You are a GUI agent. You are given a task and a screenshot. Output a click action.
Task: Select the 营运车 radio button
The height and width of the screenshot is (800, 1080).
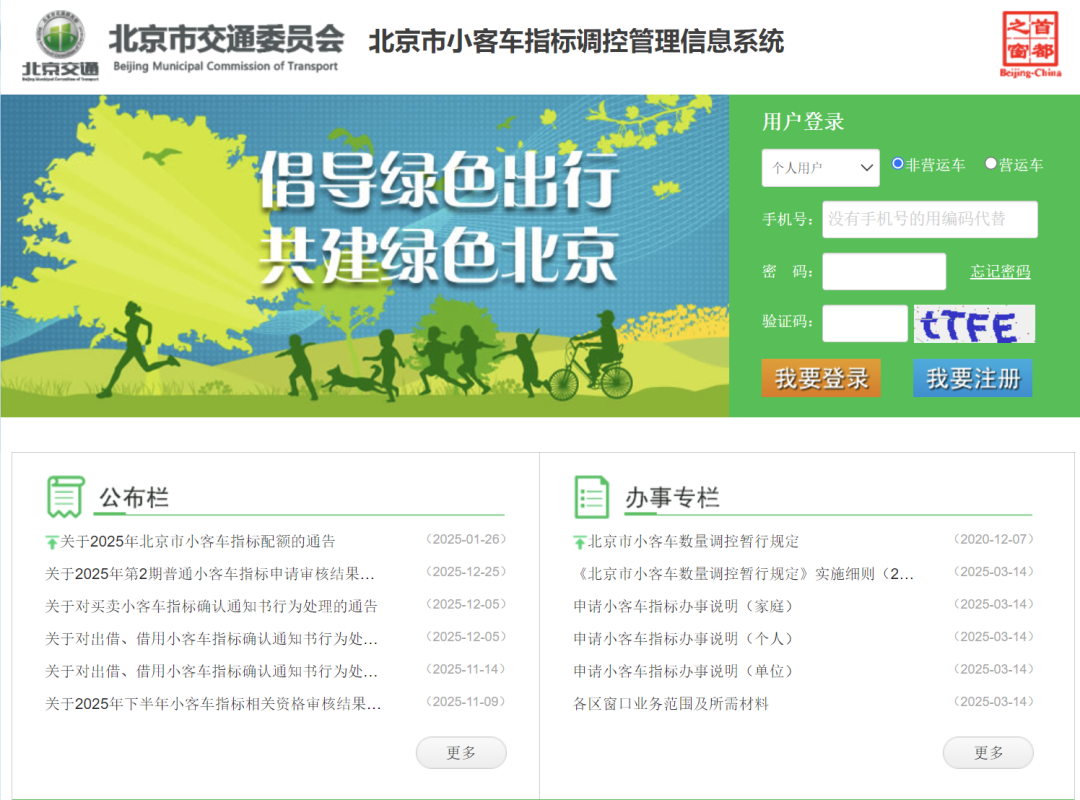(x=991, y=163)
